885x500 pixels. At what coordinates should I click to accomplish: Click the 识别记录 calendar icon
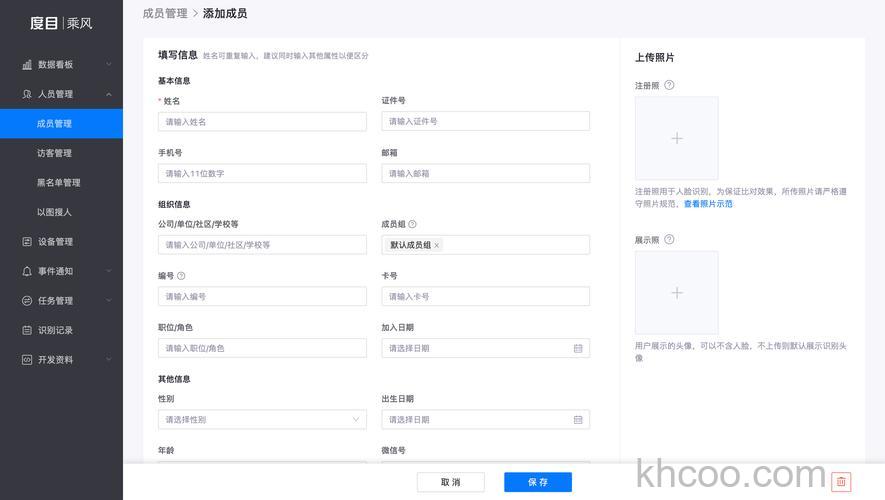point(27,330)
